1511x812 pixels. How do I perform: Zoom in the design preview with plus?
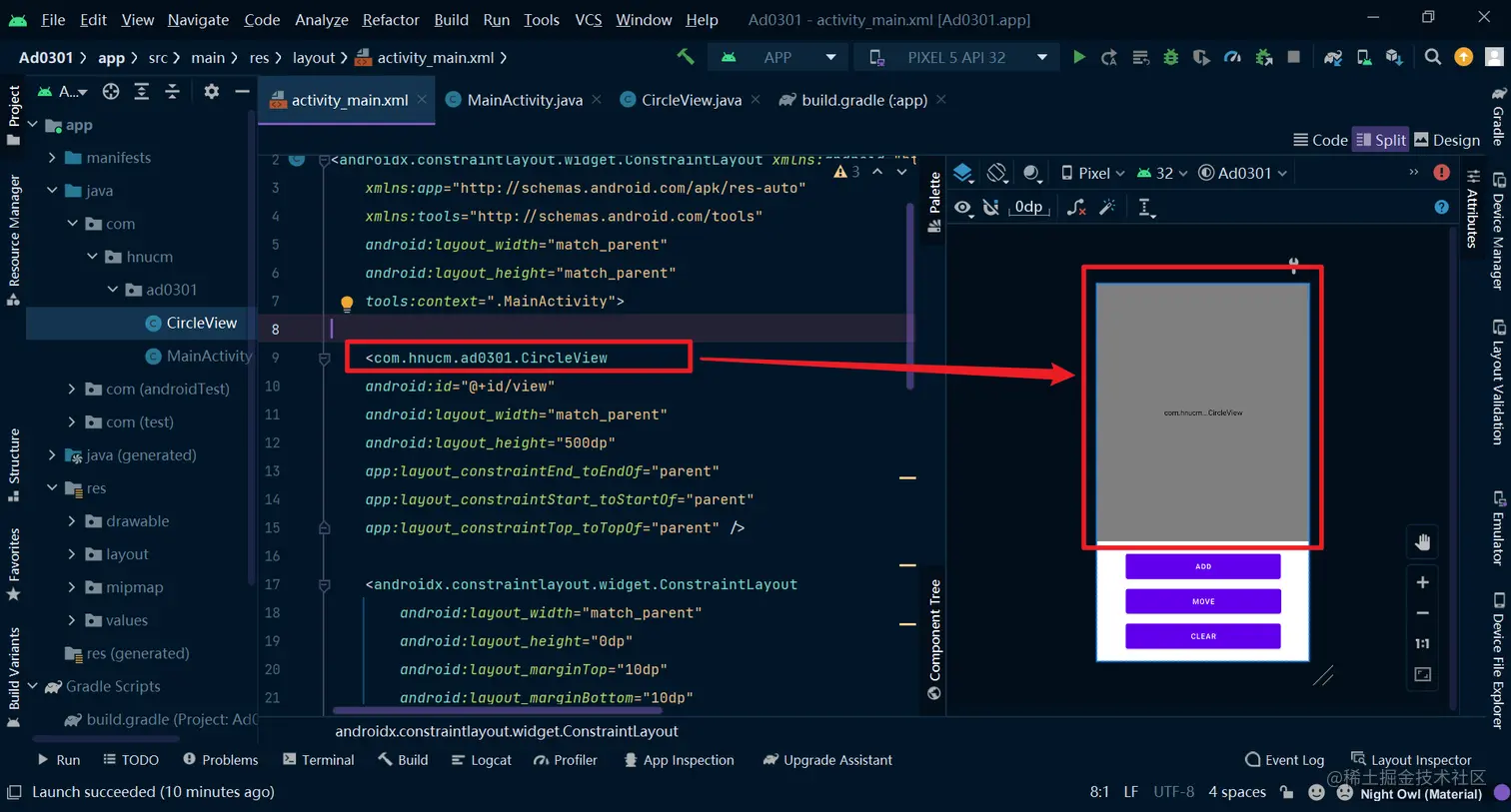click(1422, 582)
